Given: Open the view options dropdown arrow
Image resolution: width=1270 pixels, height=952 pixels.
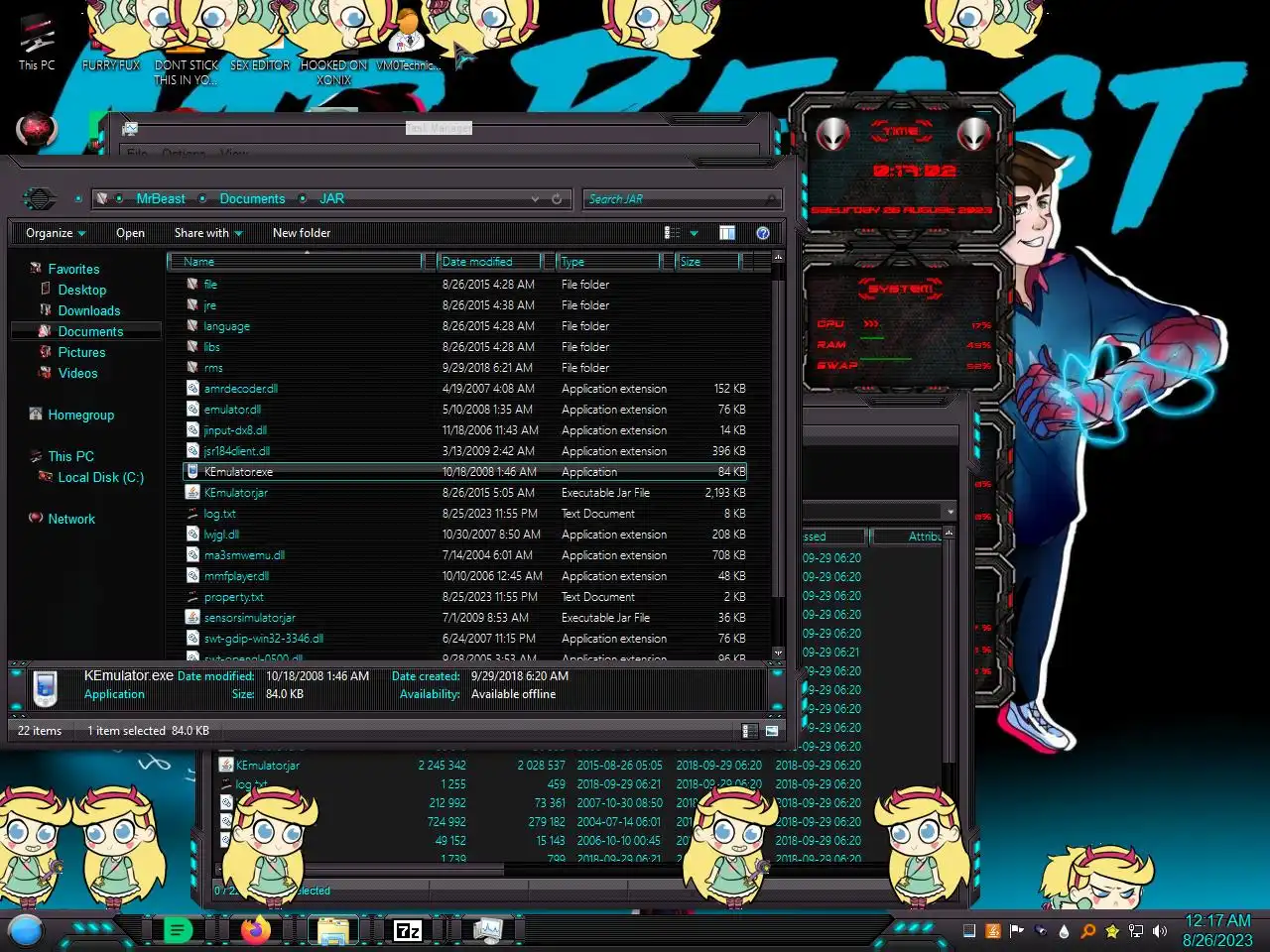Looking at the screenshot, I should coord(694,234).
